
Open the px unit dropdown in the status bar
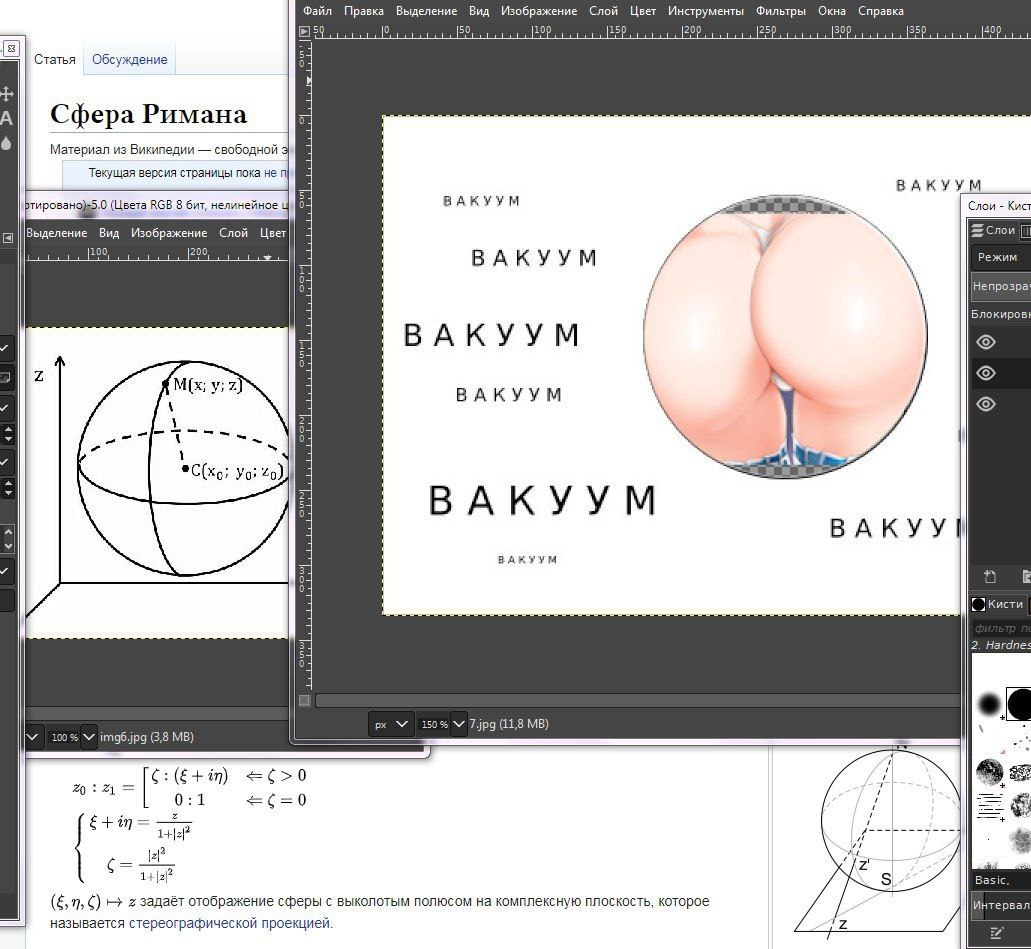[391, 724]
